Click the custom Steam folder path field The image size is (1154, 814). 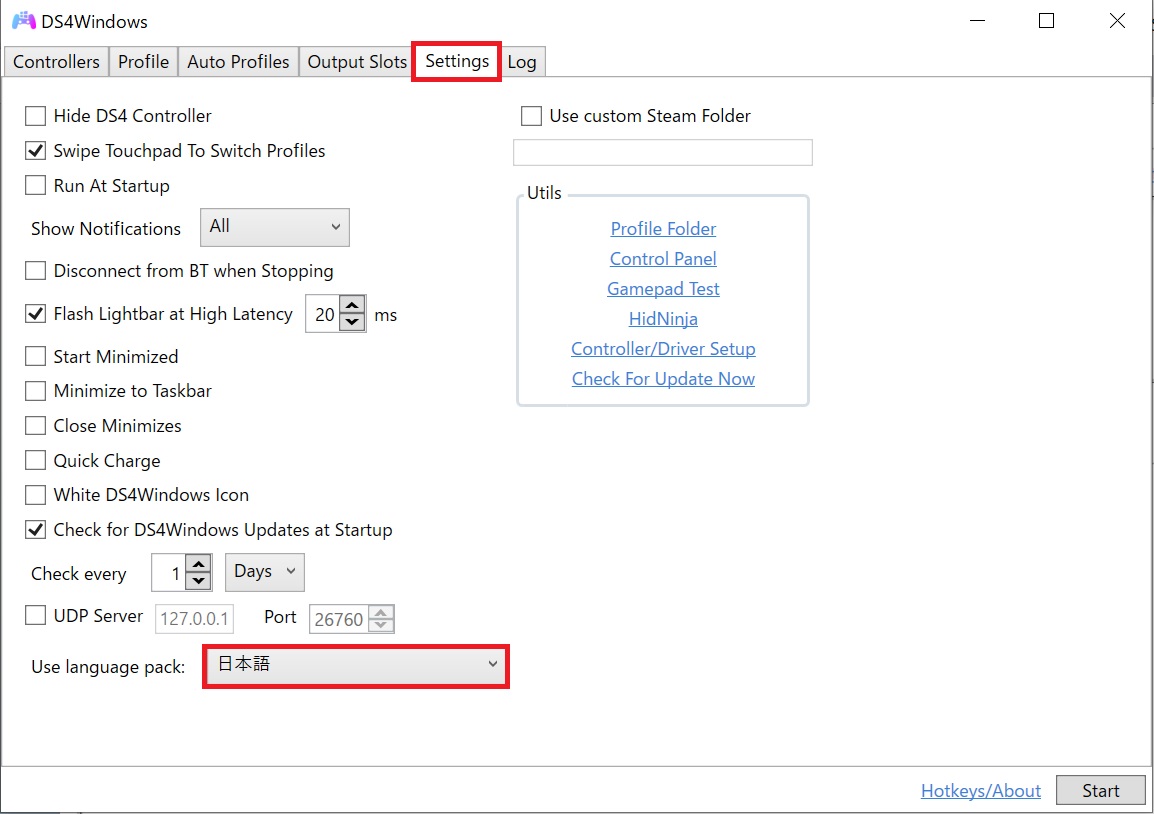pos(662,152)
